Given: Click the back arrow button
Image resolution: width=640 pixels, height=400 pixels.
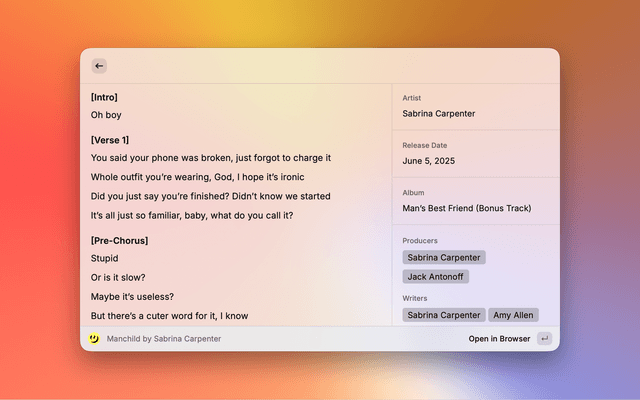Looking at the screenshot, I should click(99, 66).
